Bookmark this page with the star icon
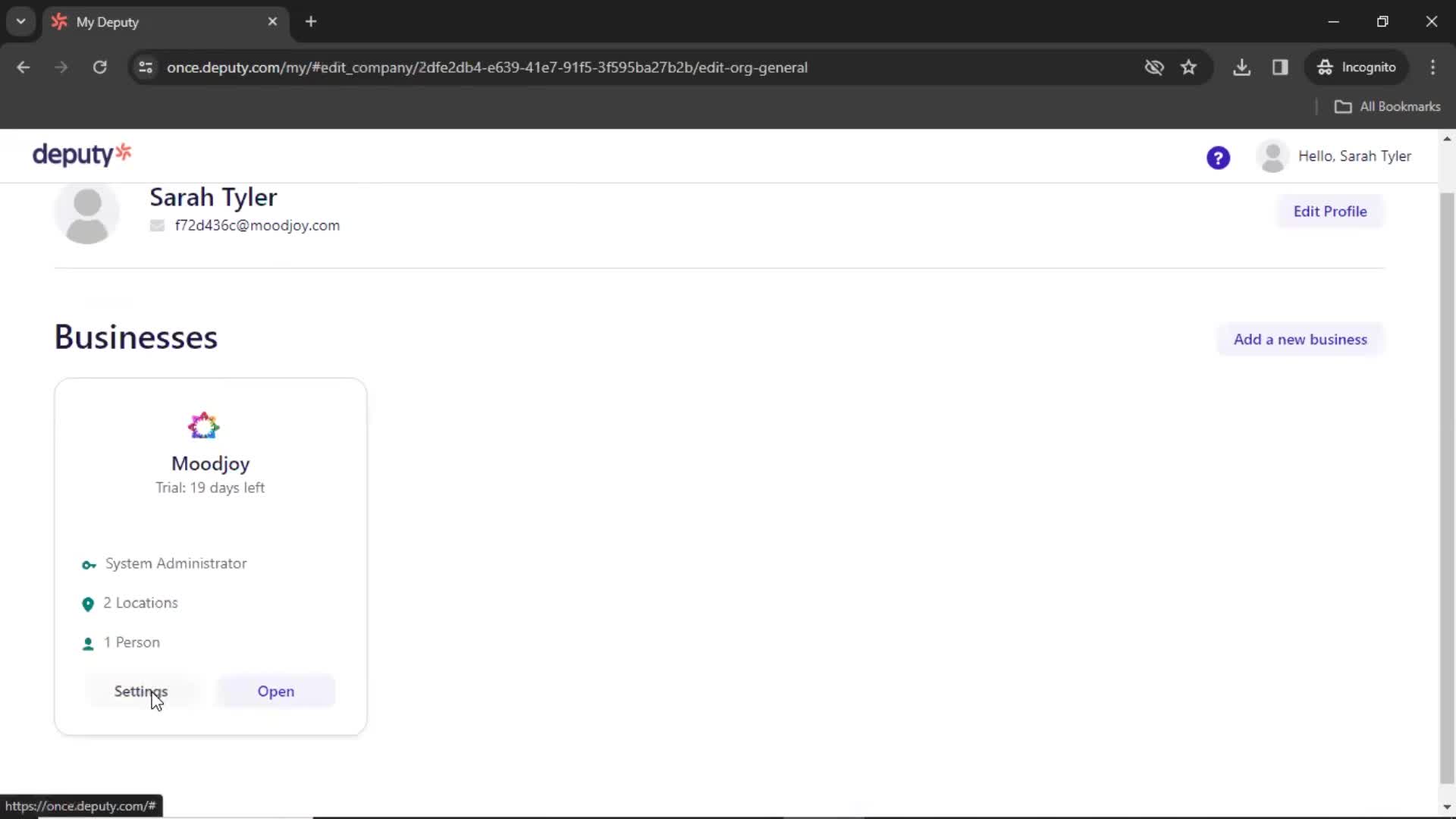This screenshot has height=819, width=1456. click(1188, 67)
